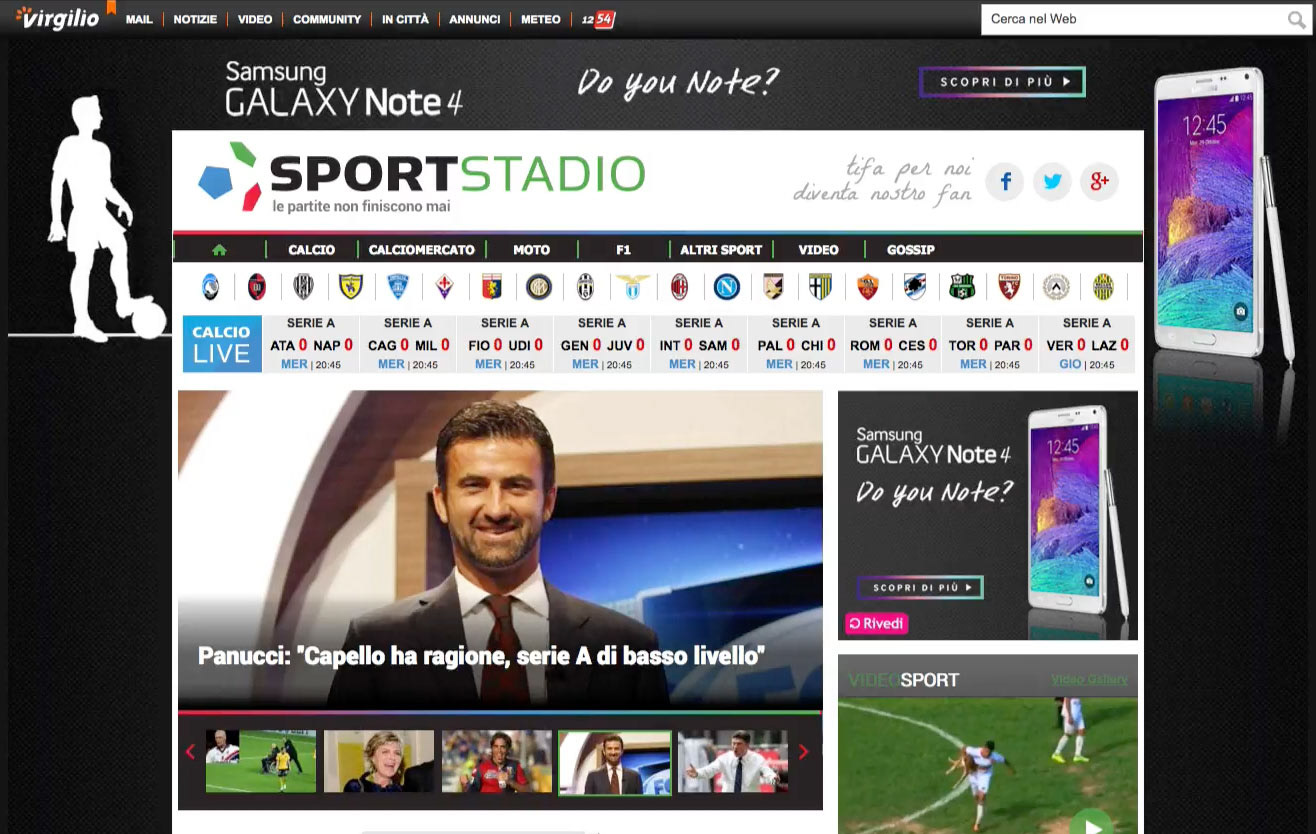Open the ROM vs CES live match
This screenshot has height=834, width=1316.
(x=893, y=344)
